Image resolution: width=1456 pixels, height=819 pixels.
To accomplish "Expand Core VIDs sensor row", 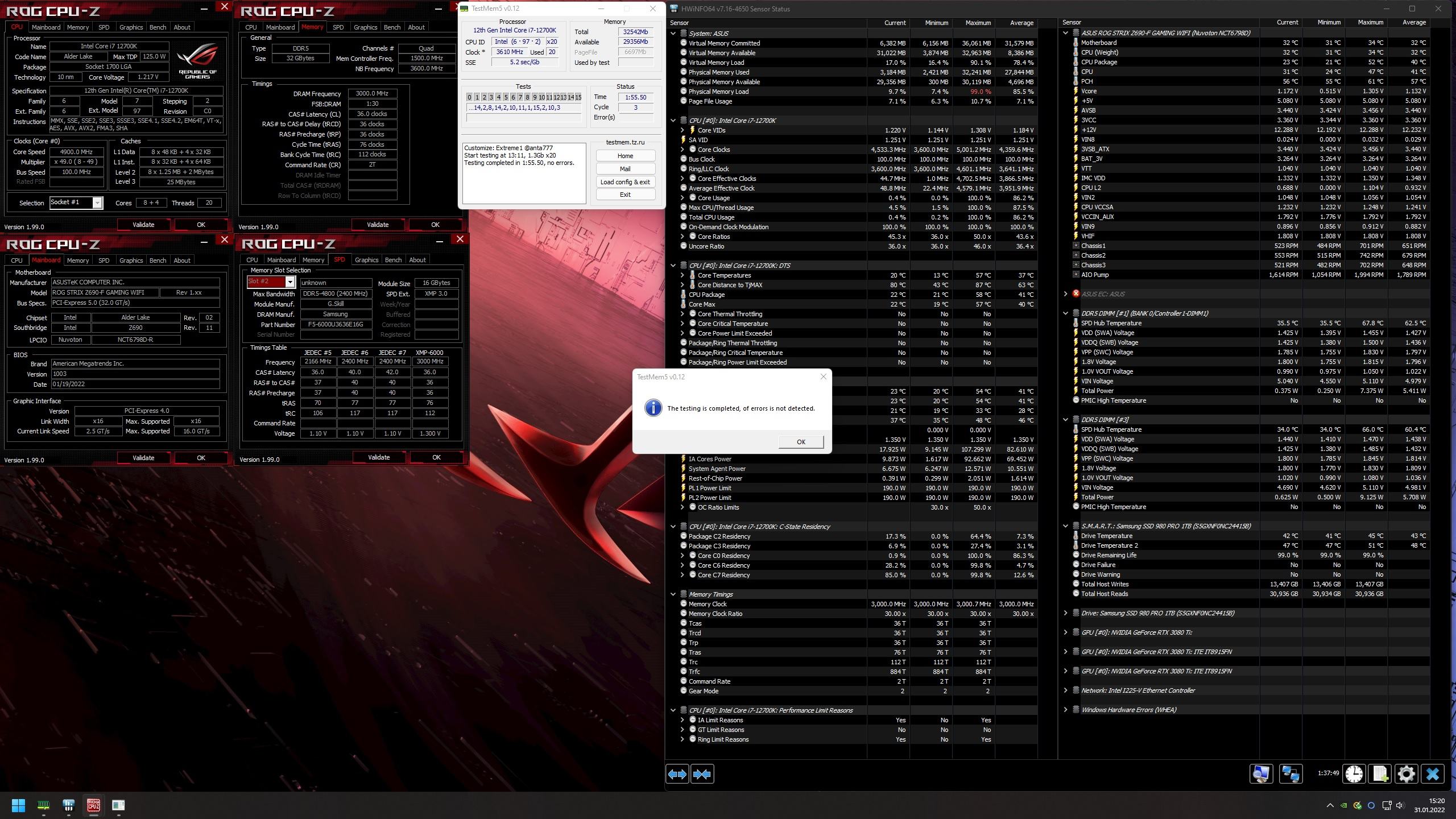I will coord(682,130).
